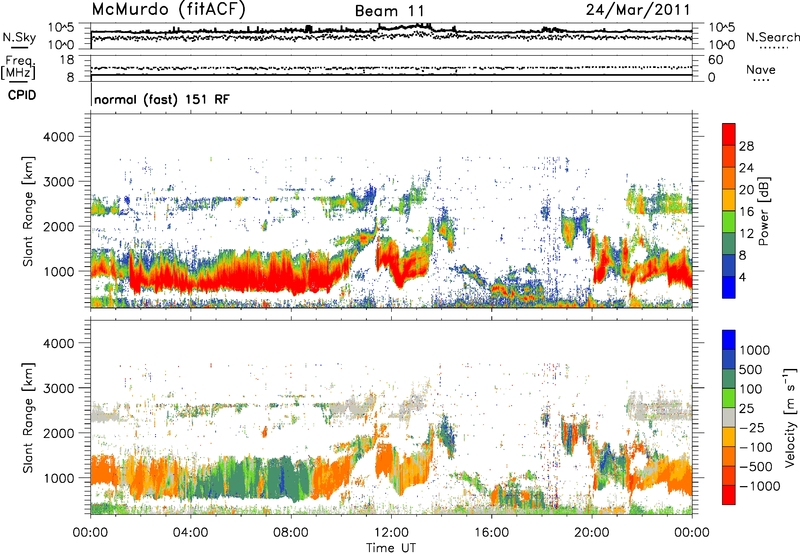Select the 'Time UT' axis title
The height and width of the screenshot is (554, 800).
pyautogui.click(x=391, y=548)
